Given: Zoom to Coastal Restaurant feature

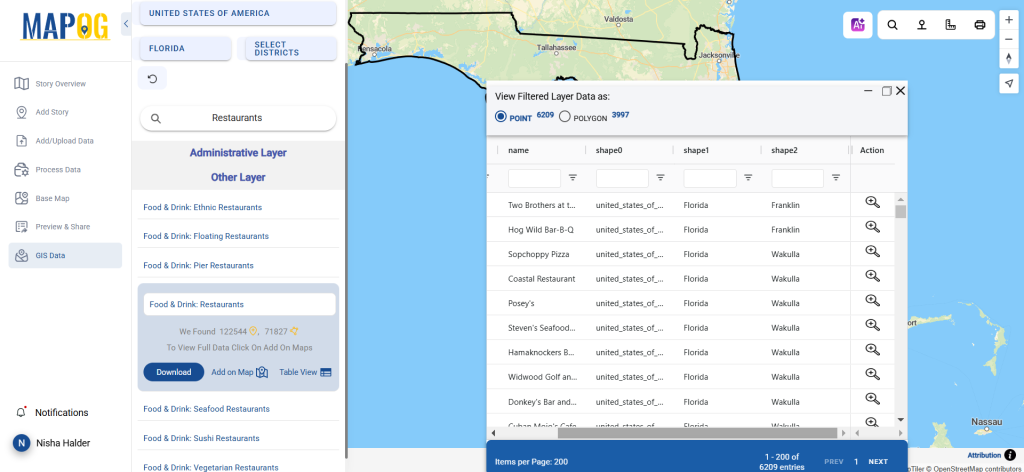Looking at the screenshot, I should coord(872,275).
